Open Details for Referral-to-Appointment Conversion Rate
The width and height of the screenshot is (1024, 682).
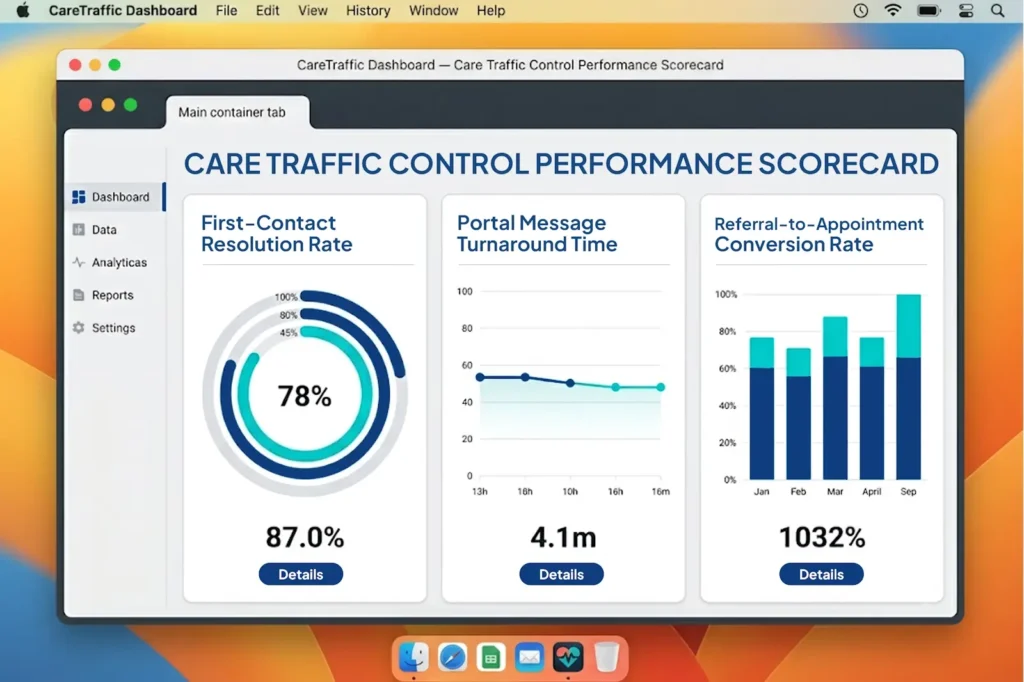[821, 574]
